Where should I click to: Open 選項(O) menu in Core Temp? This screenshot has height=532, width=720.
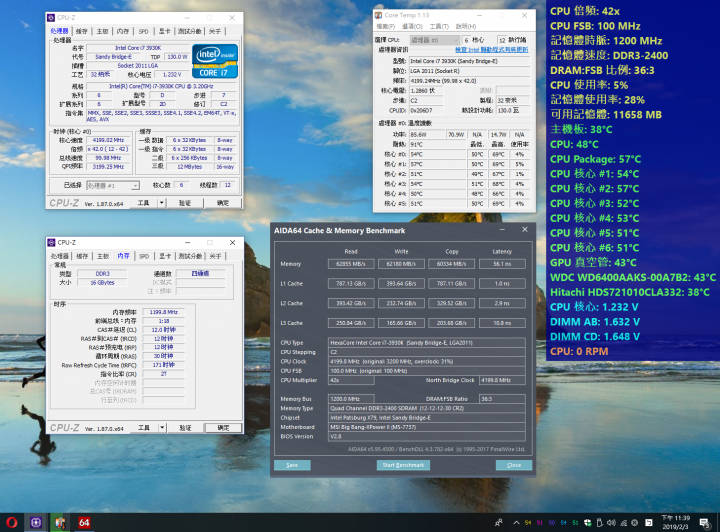(x=412, y=27)
